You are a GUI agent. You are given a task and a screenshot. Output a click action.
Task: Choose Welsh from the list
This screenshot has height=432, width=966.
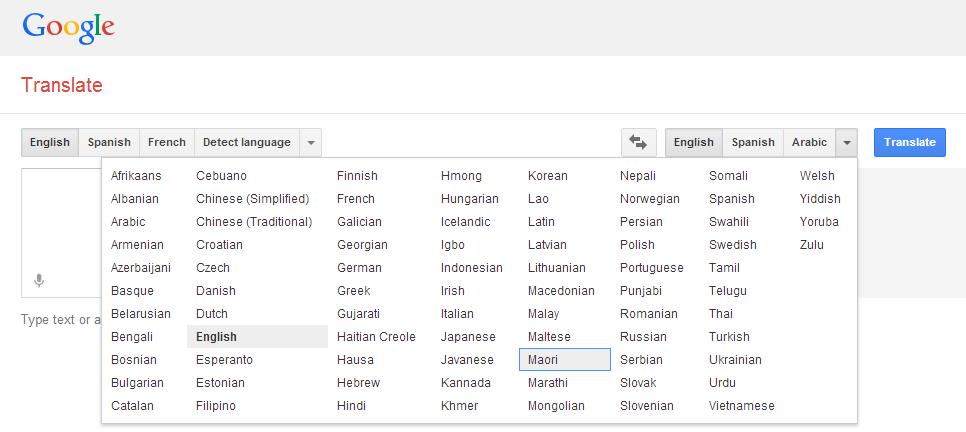(817, 176)
